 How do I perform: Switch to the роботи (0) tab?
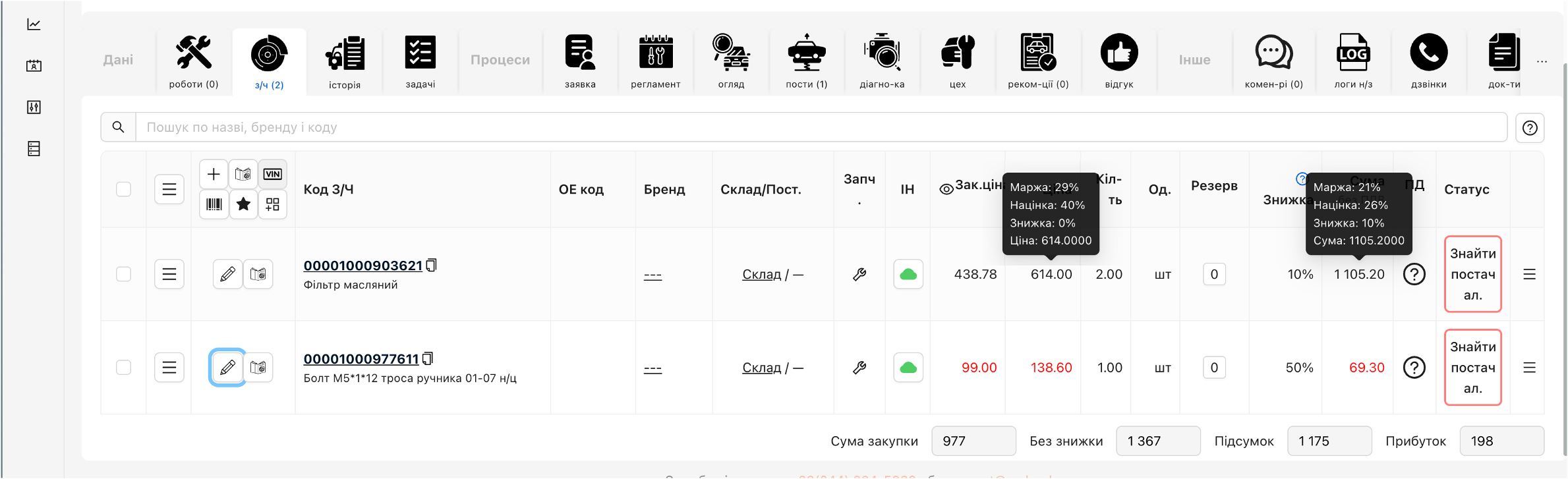[194, 62]
